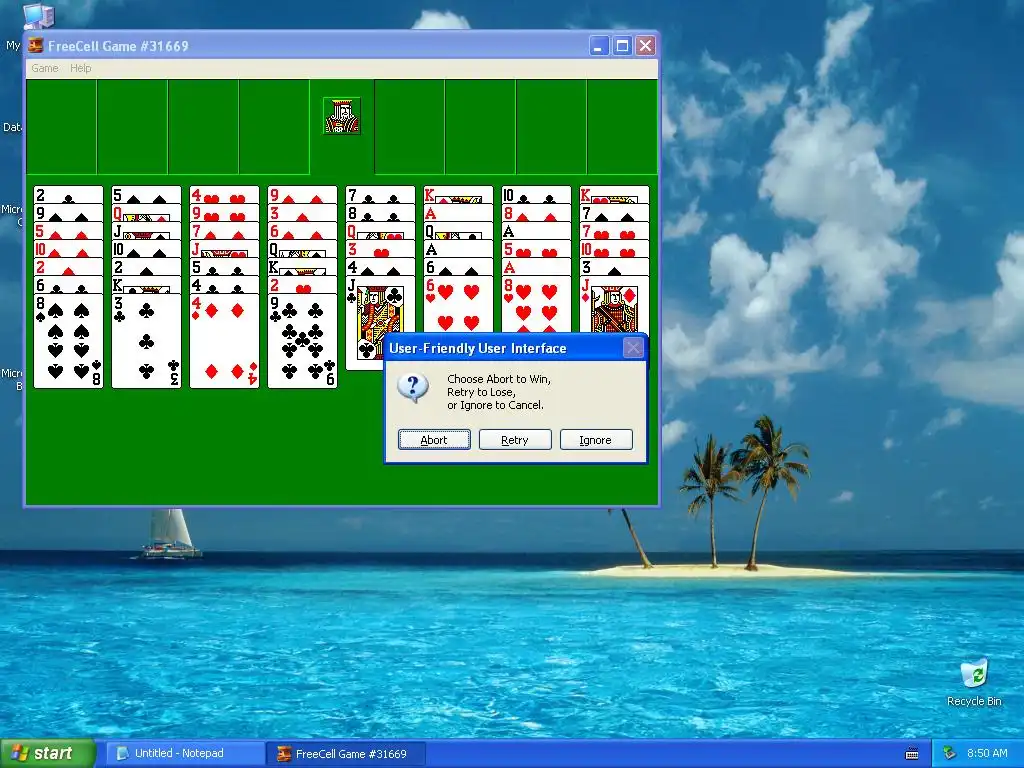Image resolution: width=1024 pixels, height=768 pixels.
Task: Select the six of hearts card
Action: point(458,305)
